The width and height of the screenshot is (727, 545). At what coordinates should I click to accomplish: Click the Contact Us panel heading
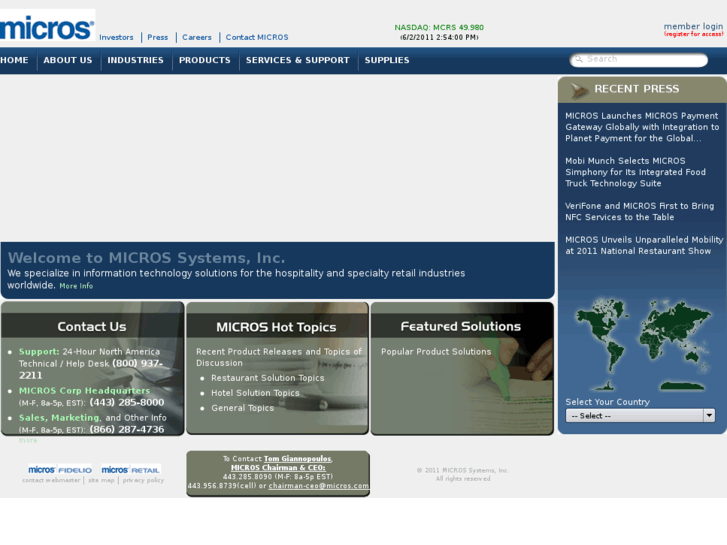tap(92, 327)
